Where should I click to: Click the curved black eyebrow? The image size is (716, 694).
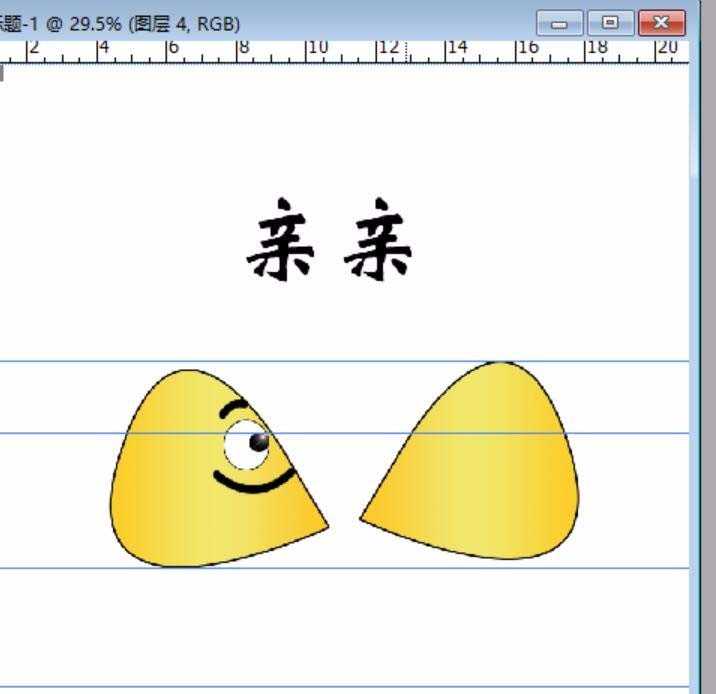[232, 408]
